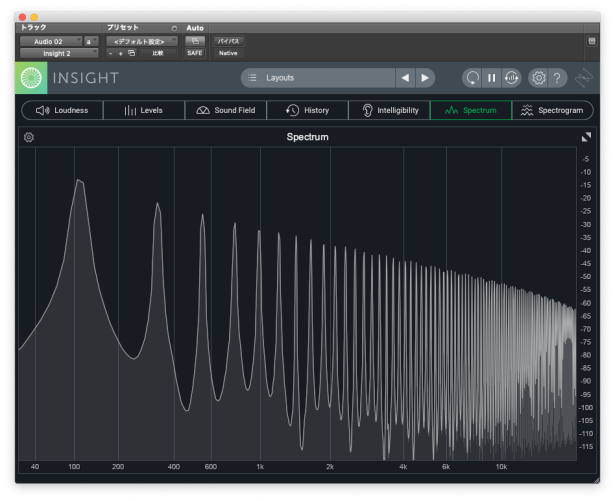615x501 pixels.
Task: Open the Spectrum panel settings gear
Action: coord(29,137)
